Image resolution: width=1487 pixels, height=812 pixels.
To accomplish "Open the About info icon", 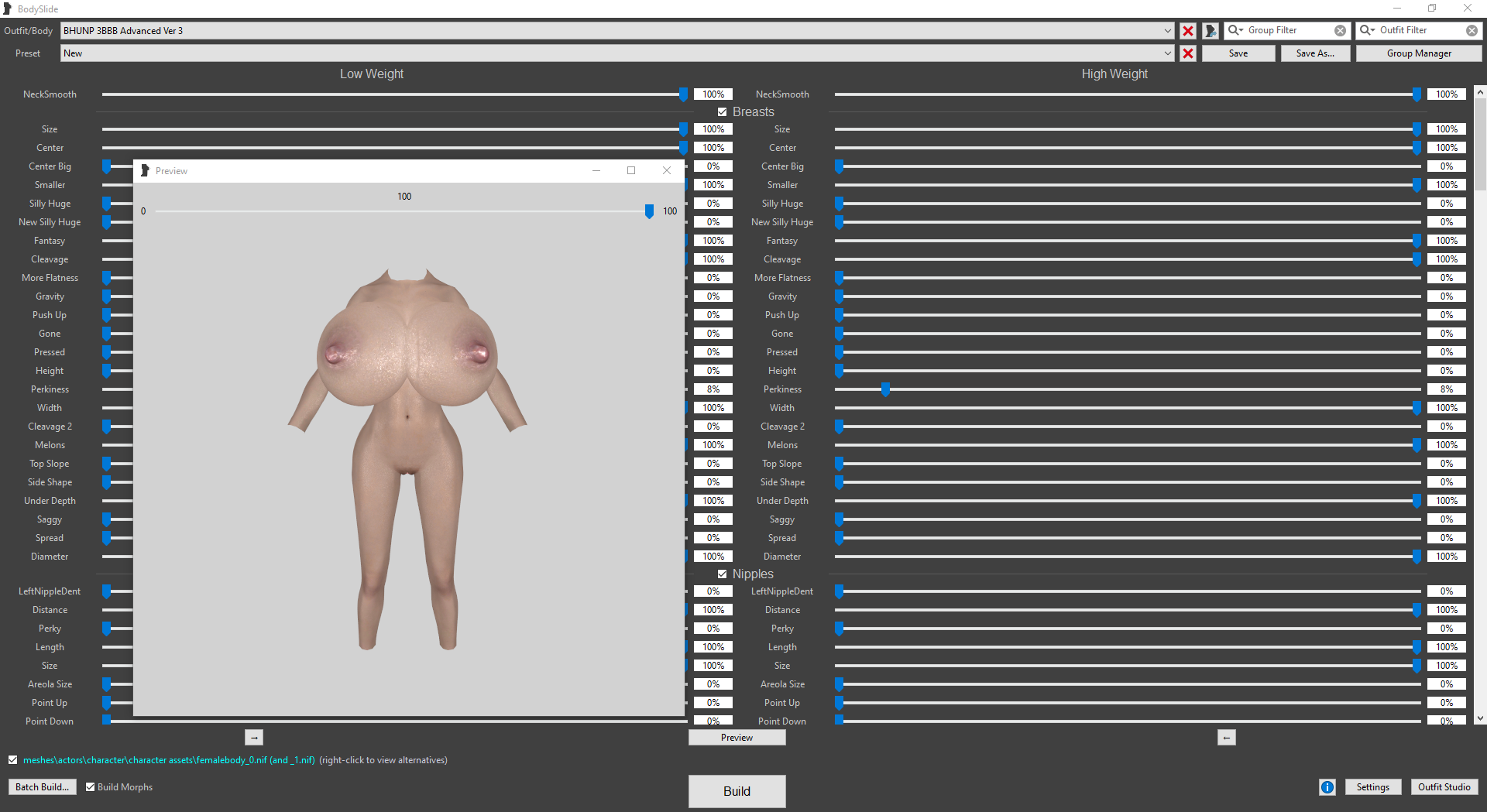I will pos(1327,787).
